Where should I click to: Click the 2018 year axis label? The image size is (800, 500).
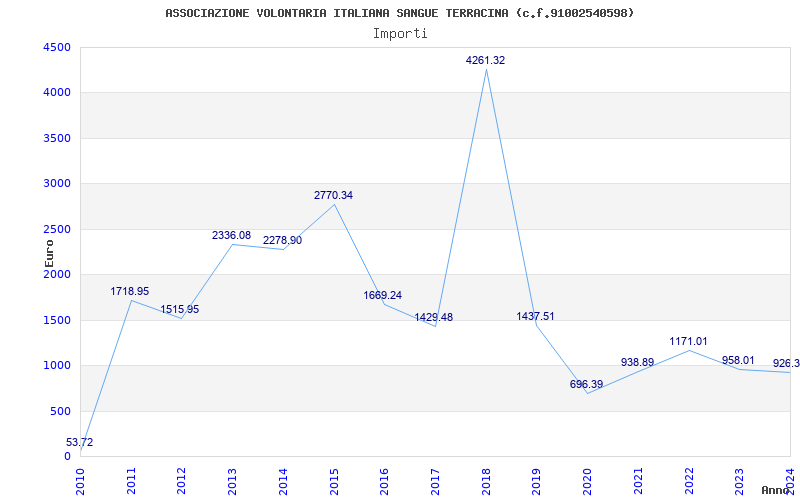pos(486,481)
